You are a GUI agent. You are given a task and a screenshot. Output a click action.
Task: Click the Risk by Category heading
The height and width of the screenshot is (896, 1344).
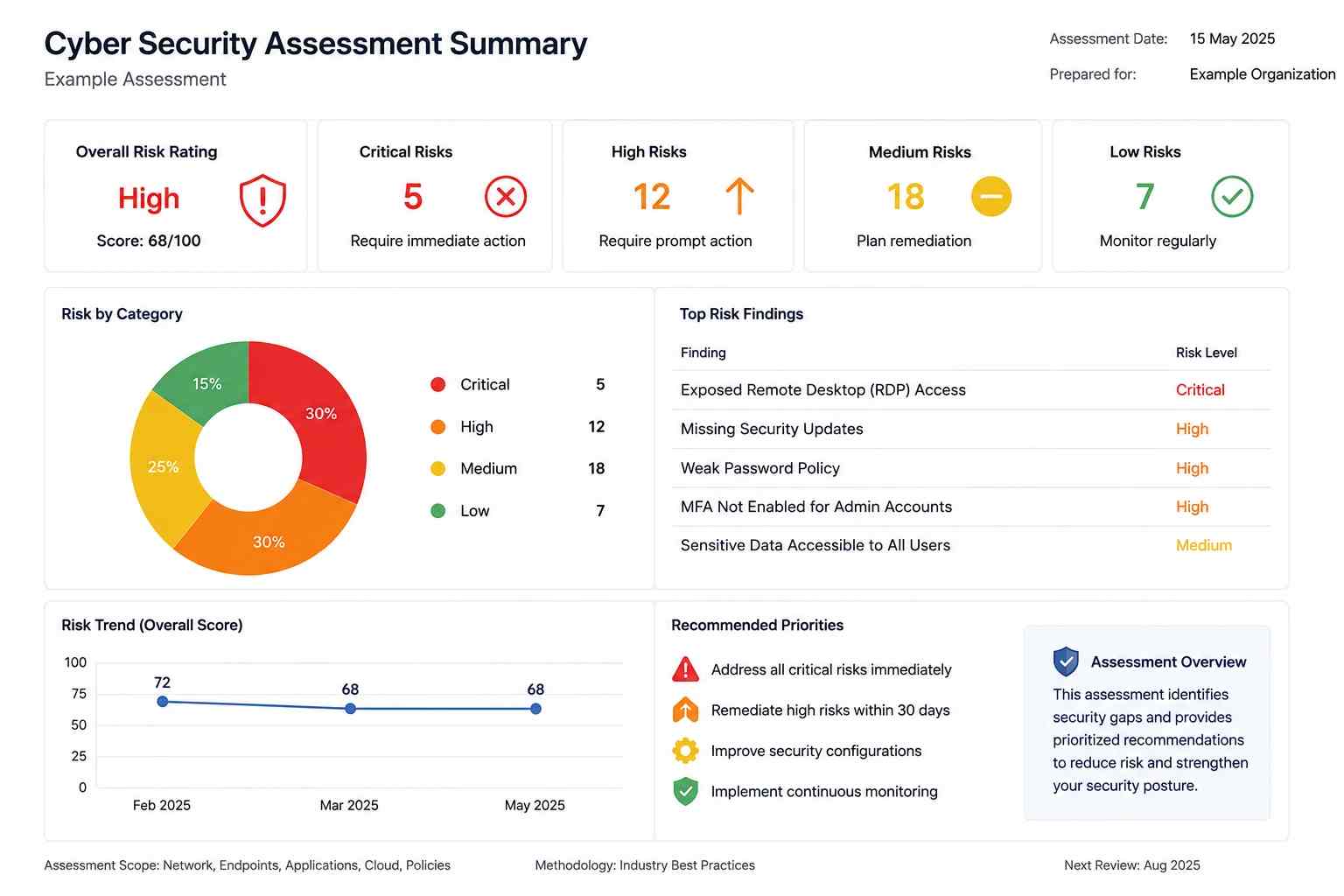click(122, 314)
